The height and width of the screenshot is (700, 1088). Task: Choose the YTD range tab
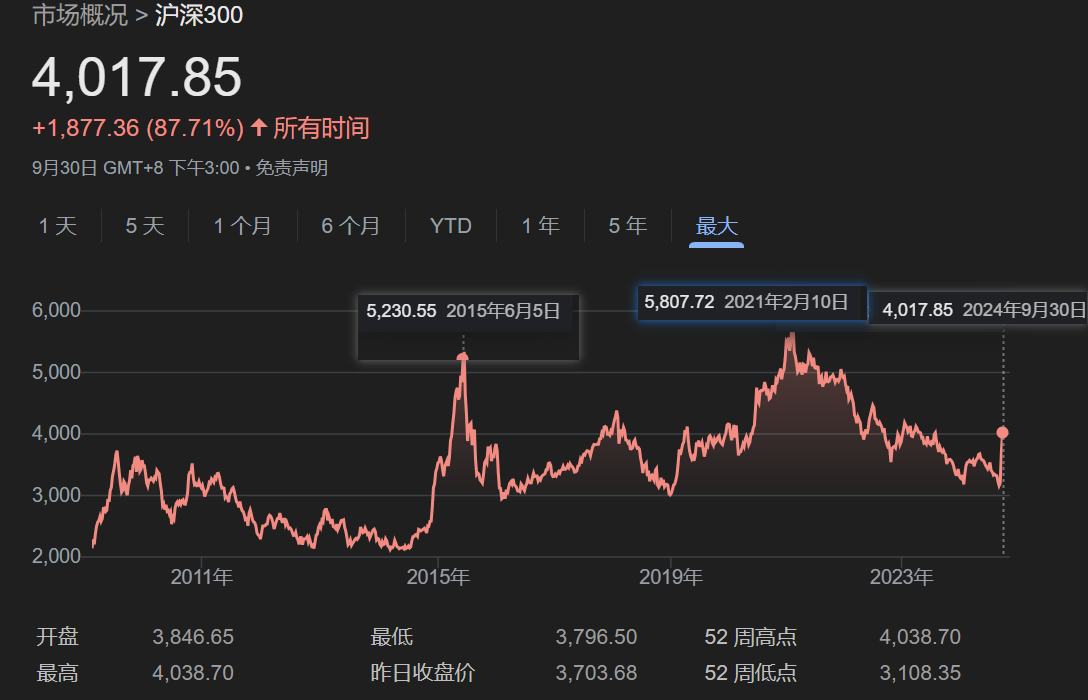[450, 225]
